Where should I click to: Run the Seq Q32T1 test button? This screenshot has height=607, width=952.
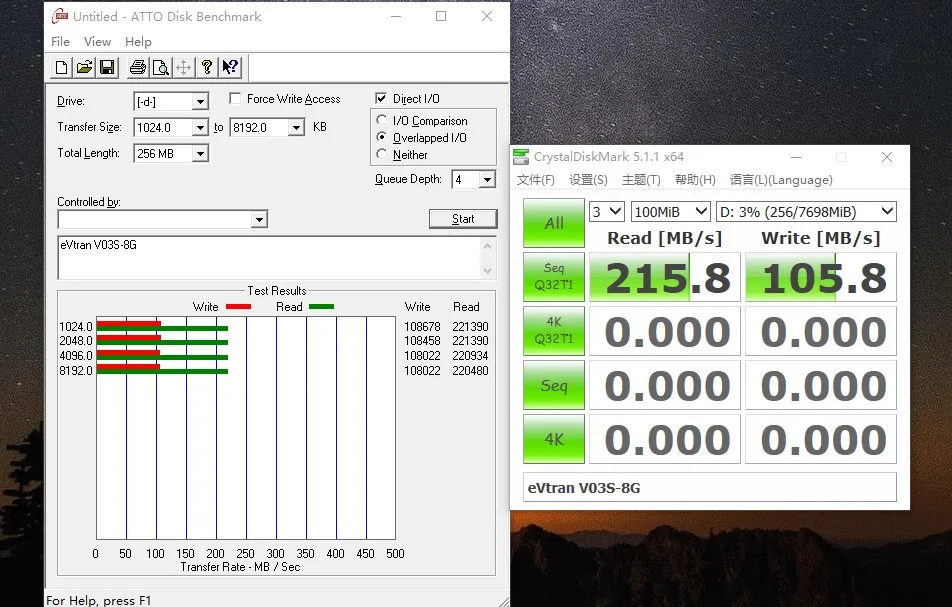point(554,277)
